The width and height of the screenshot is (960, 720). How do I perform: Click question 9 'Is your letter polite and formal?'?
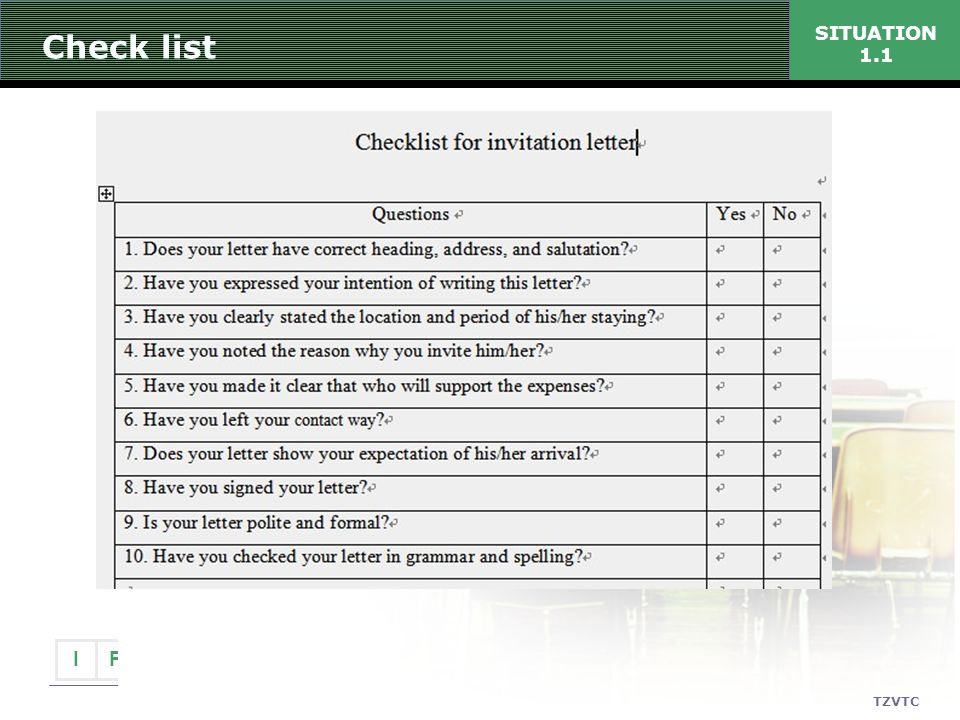point(257,523)
